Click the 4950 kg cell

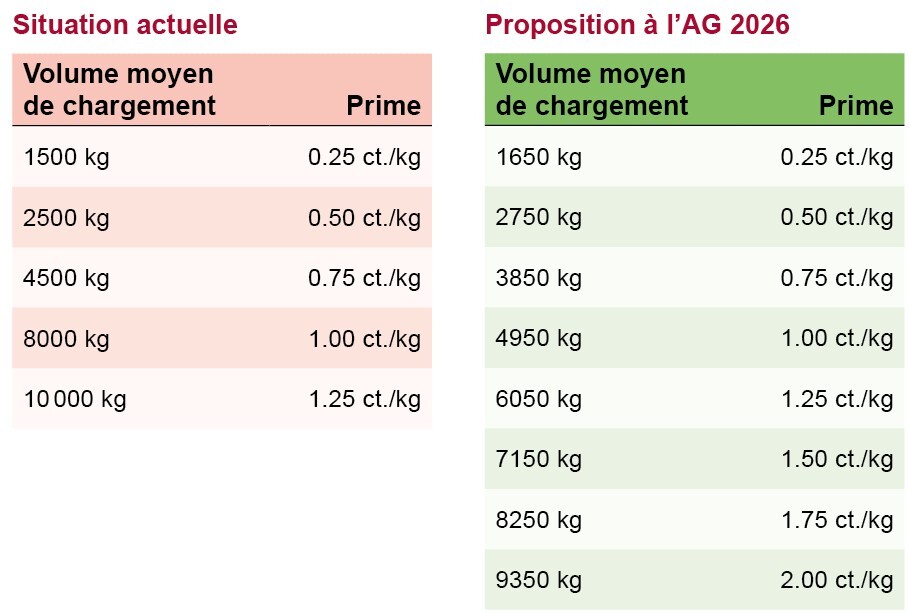tap(538, 339)
